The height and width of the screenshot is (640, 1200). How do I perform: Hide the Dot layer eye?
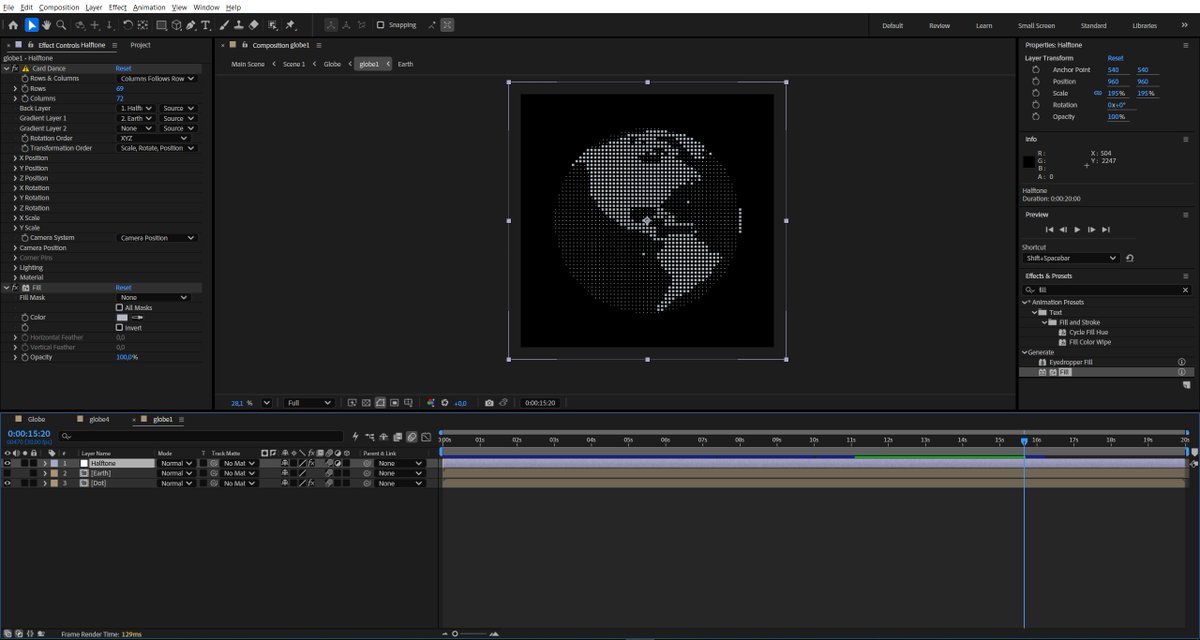pyautogui.click(x=7, y=483)
